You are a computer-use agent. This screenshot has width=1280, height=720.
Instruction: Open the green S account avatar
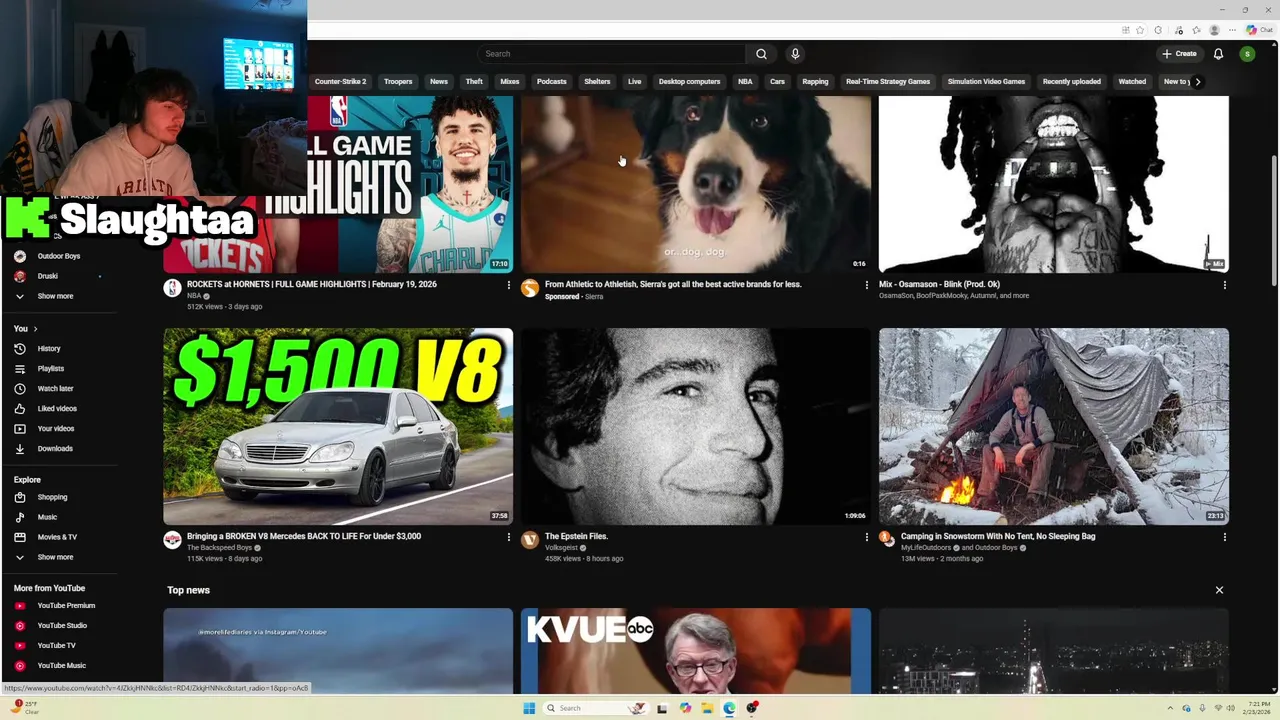coord(1247,54)
